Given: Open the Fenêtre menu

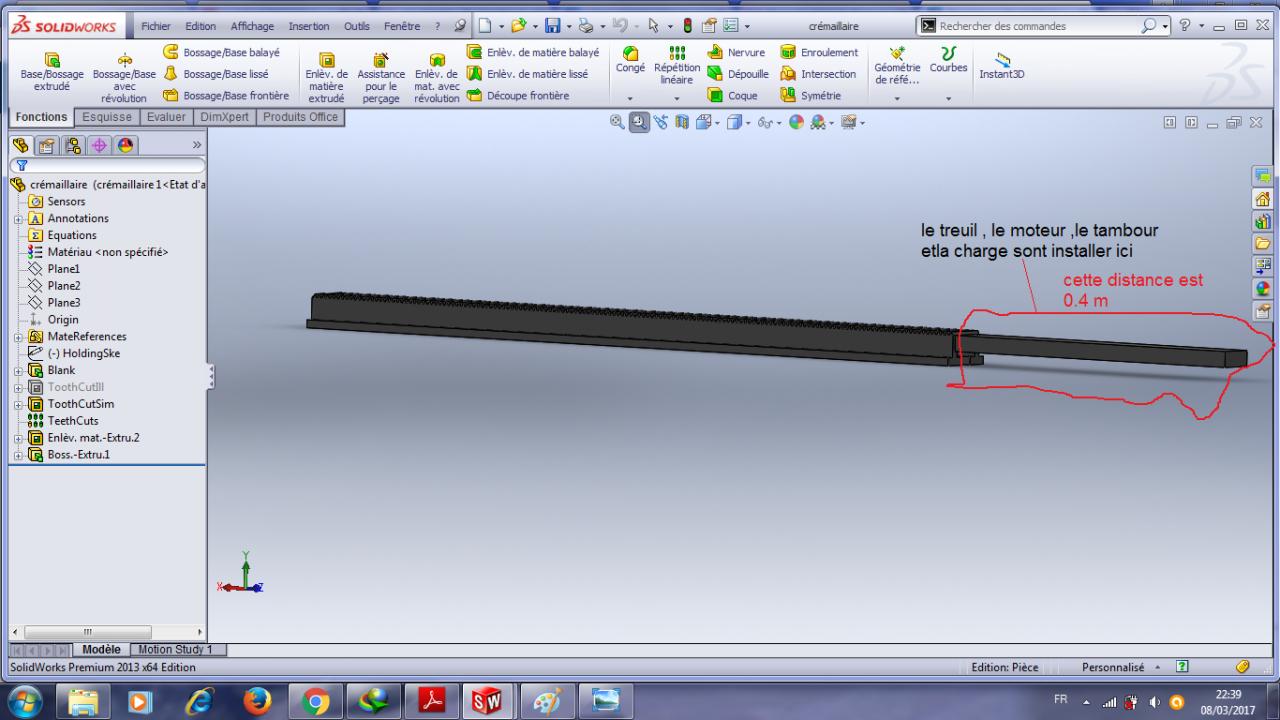Looking at the screenshot, I should (x=402, y=26).
